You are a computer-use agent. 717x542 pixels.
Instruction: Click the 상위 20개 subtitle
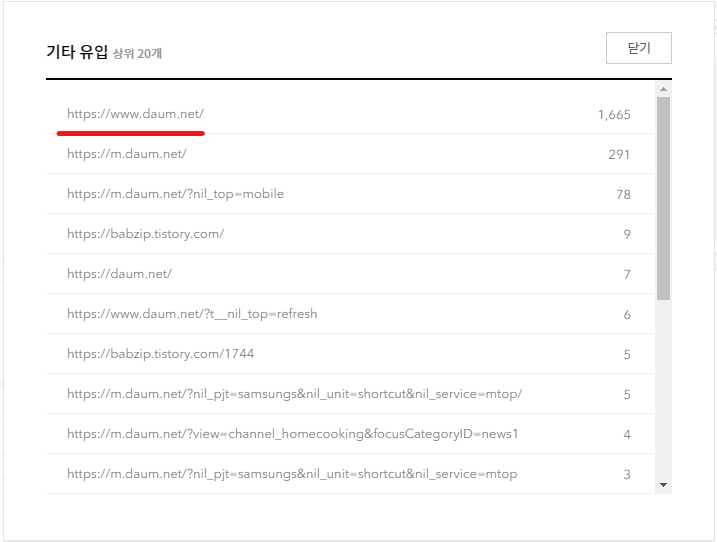tap(137, 54)
